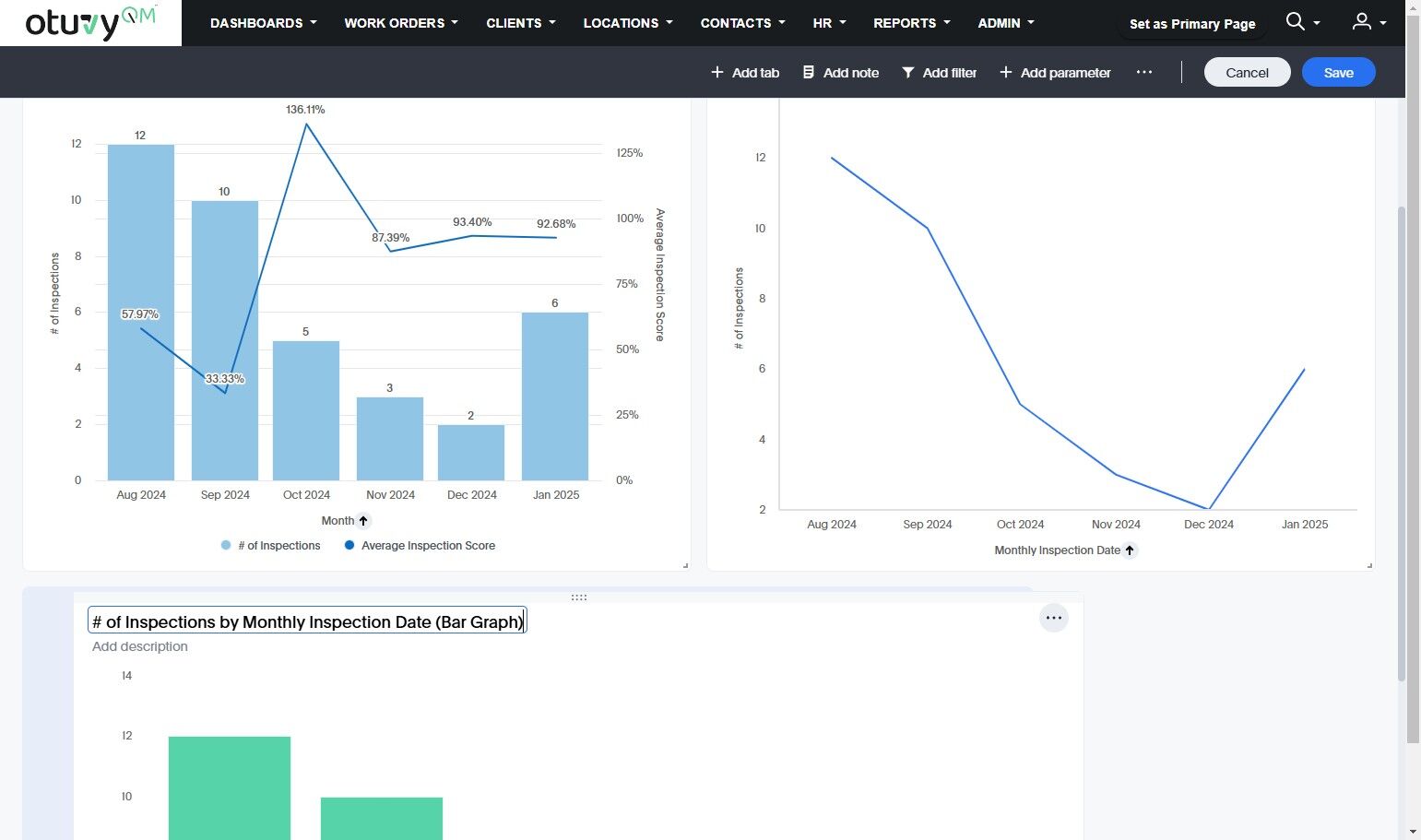Open the search magnifier icon
This screenshot has height=840, width=1421.
[1296, 21]
